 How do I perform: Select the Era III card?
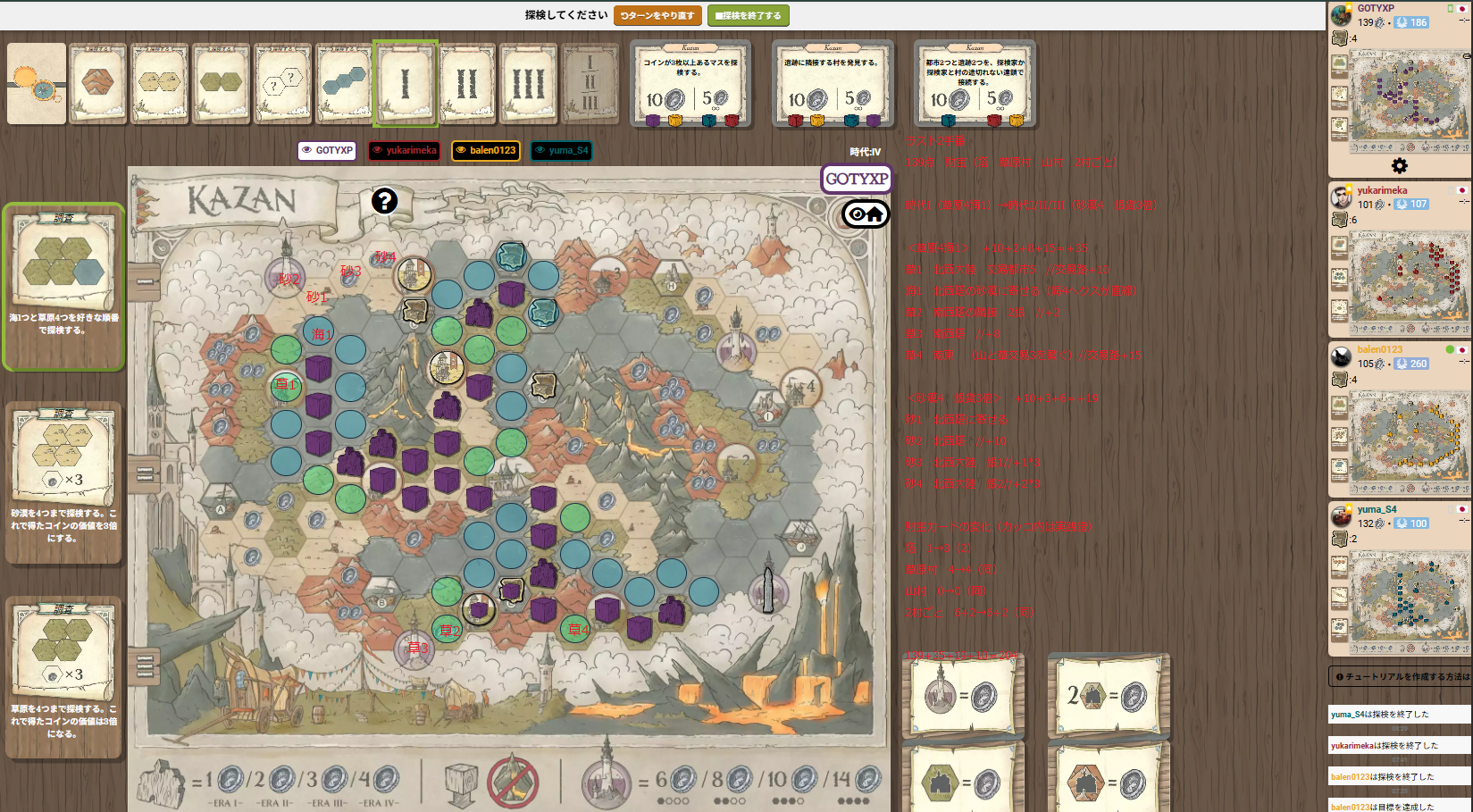click(529, 83)
